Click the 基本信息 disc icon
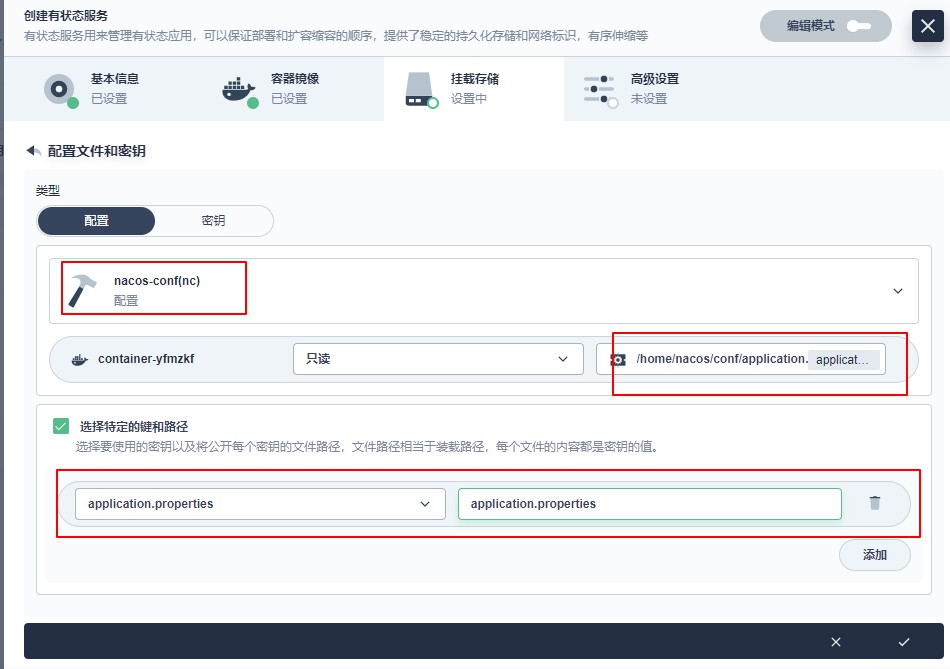Screen dimensions: 950x669 pyautogui.click(x=59, y=90)
